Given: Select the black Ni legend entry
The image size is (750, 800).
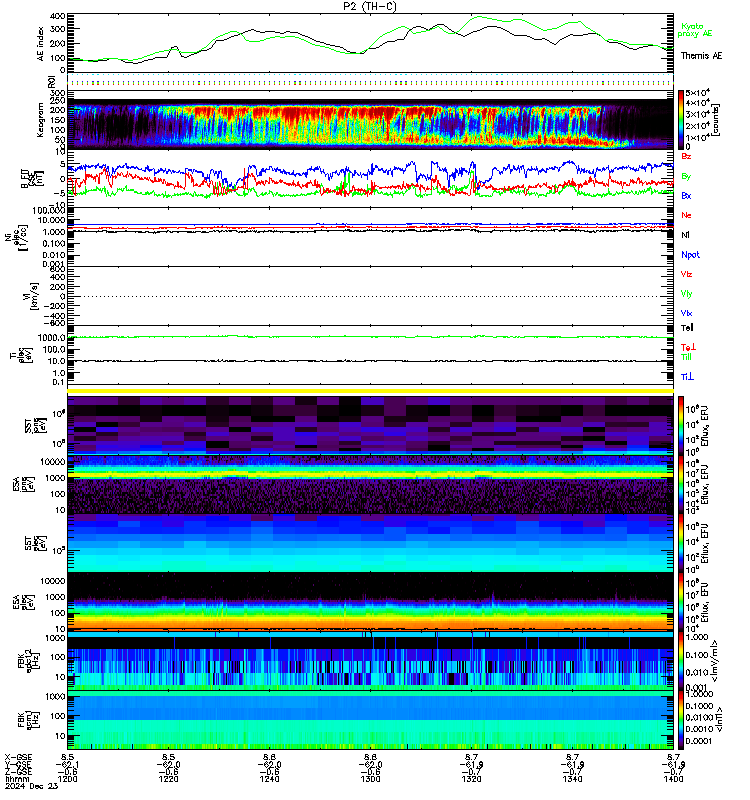Looking at the screenshot, I should tap(685, 235).
